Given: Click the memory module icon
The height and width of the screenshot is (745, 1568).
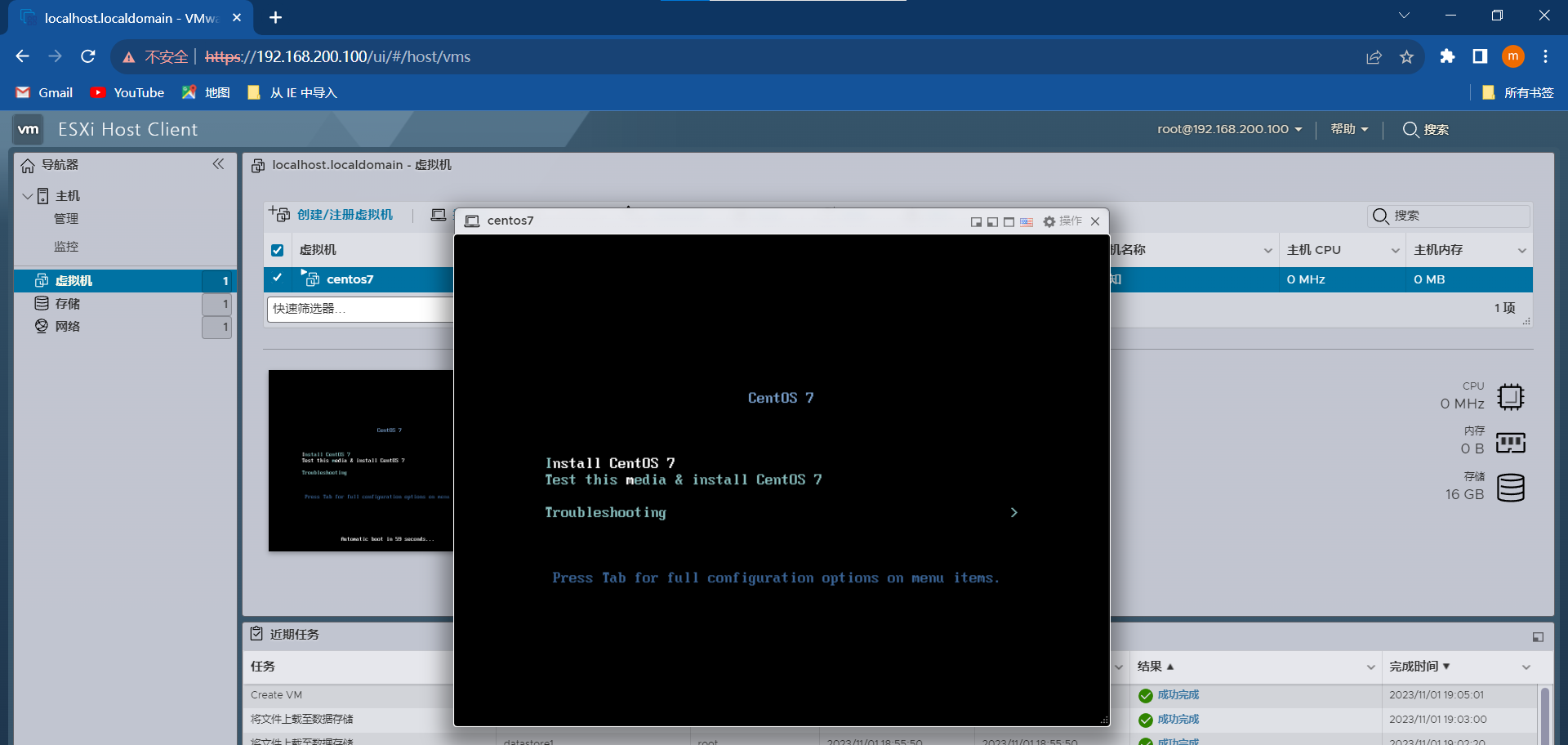Looking at the screenshot, I should tap(1511, 443).
